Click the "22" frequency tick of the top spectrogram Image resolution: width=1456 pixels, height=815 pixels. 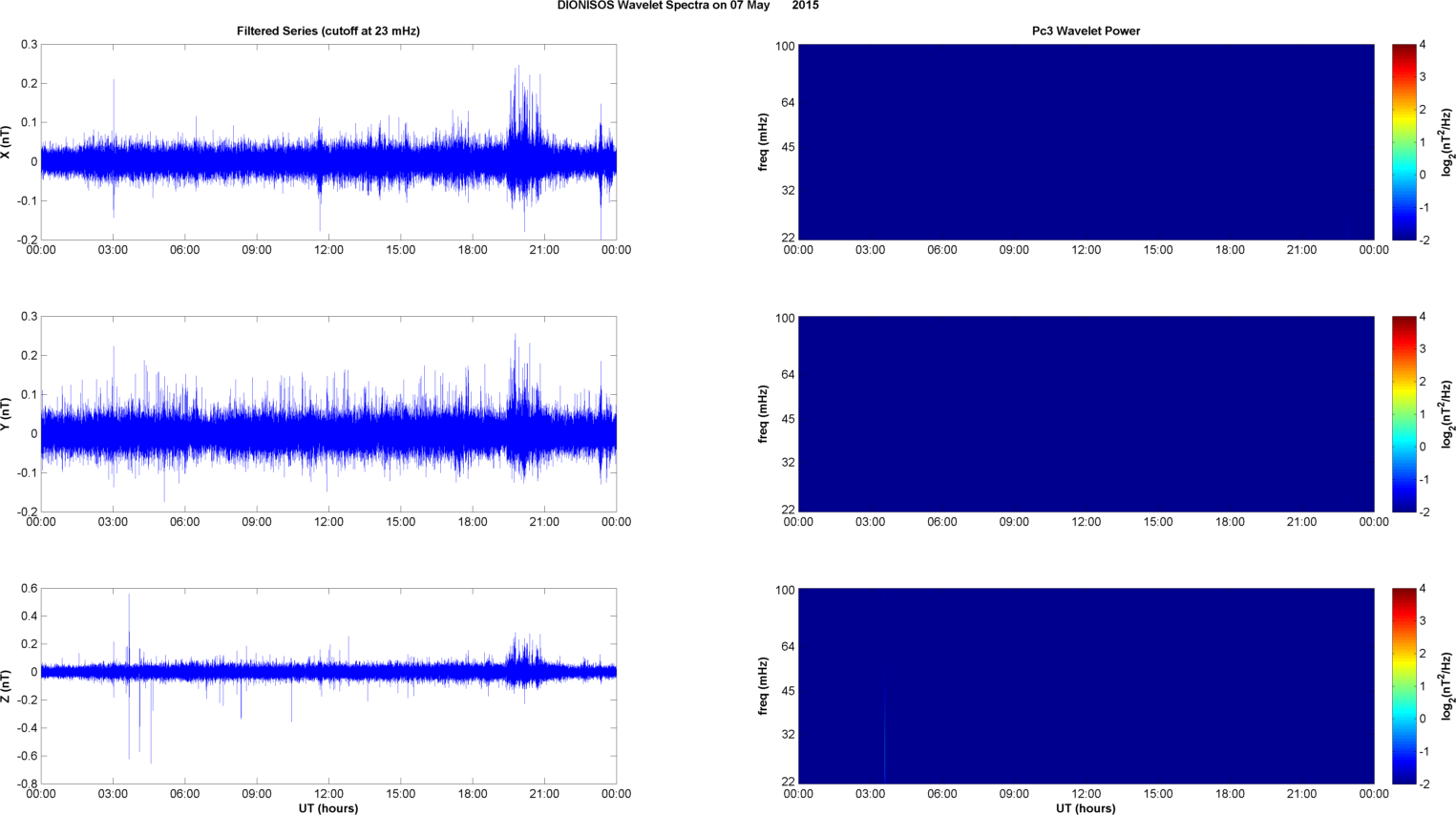tap(788, 238)
